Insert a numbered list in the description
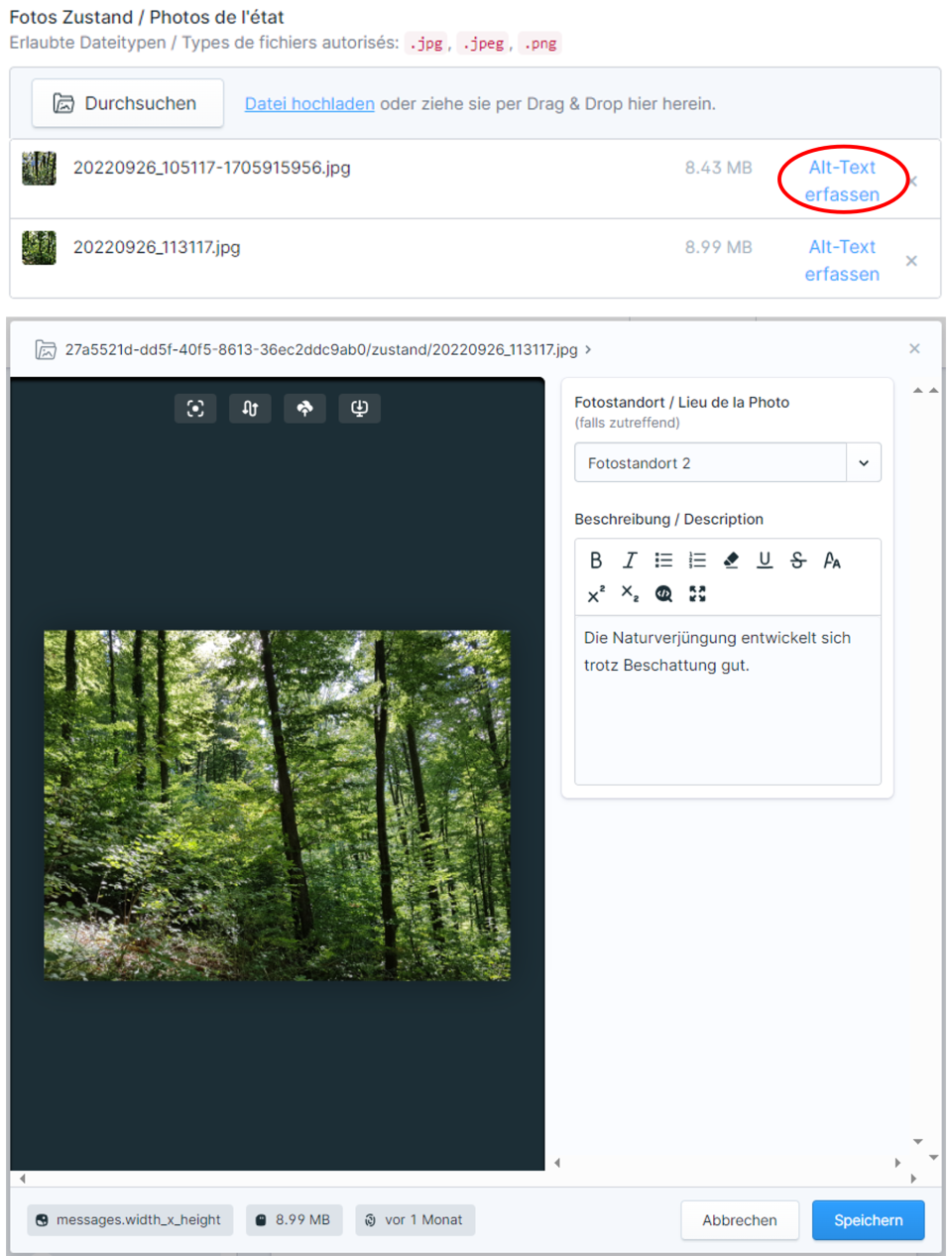 click(697, 561)
